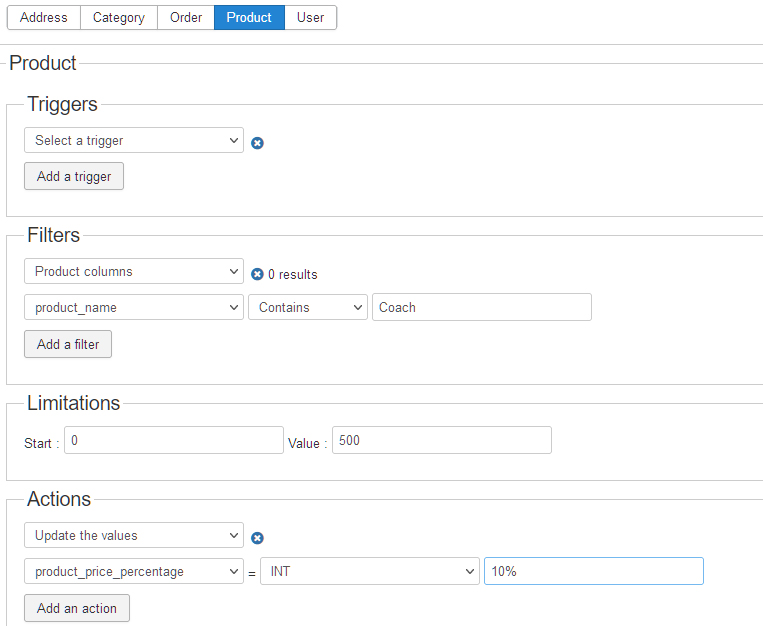Open the Category tab
Viewport: 763px width, 626px height.
point(118,18)
